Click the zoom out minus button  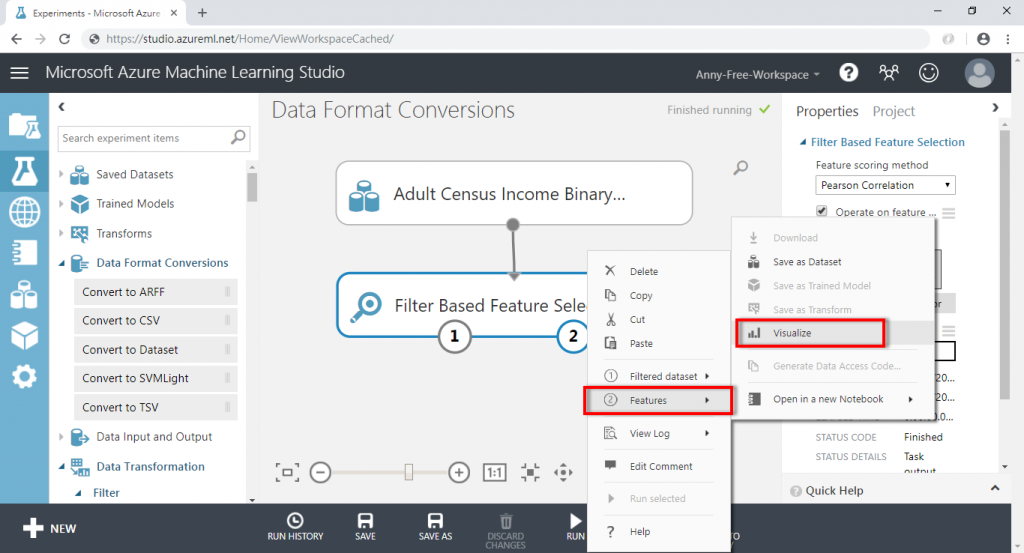point(320,472)
